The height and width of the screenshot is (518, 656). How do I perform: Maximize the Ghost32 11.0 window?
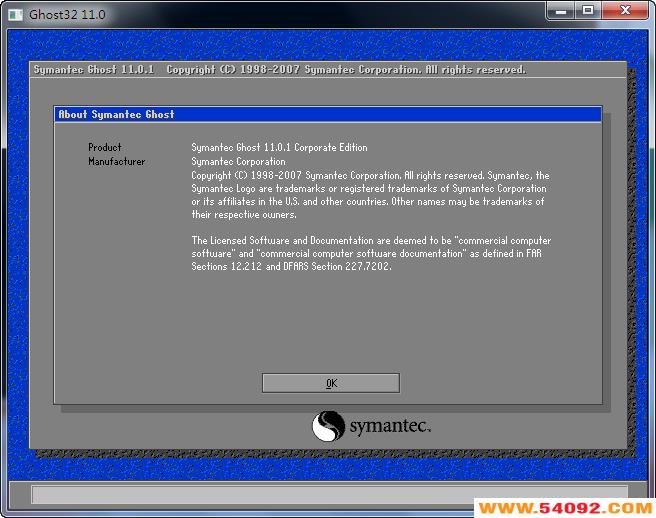(x=588, y=10)
